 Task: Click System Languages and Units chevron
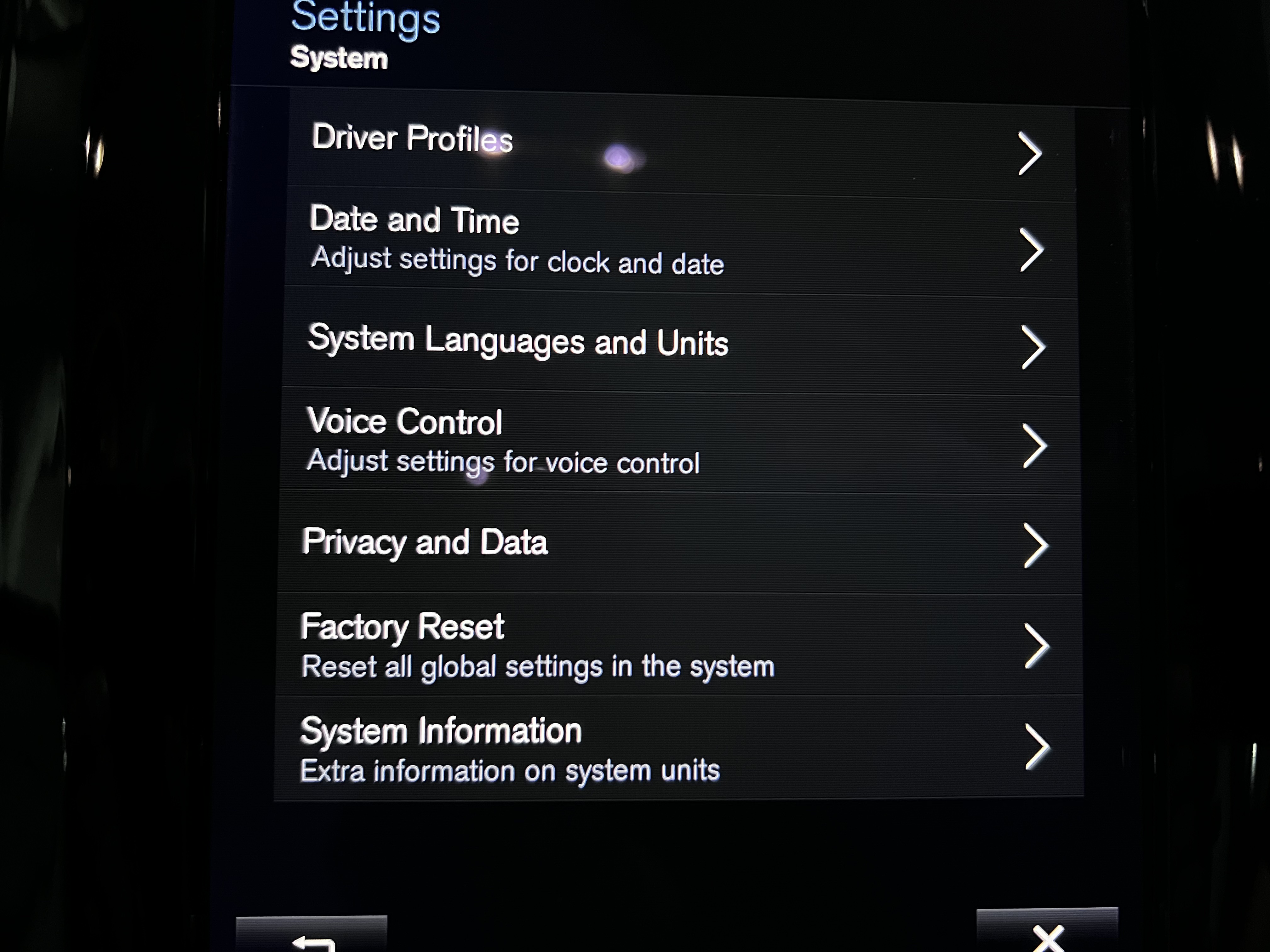[1033, 347]
